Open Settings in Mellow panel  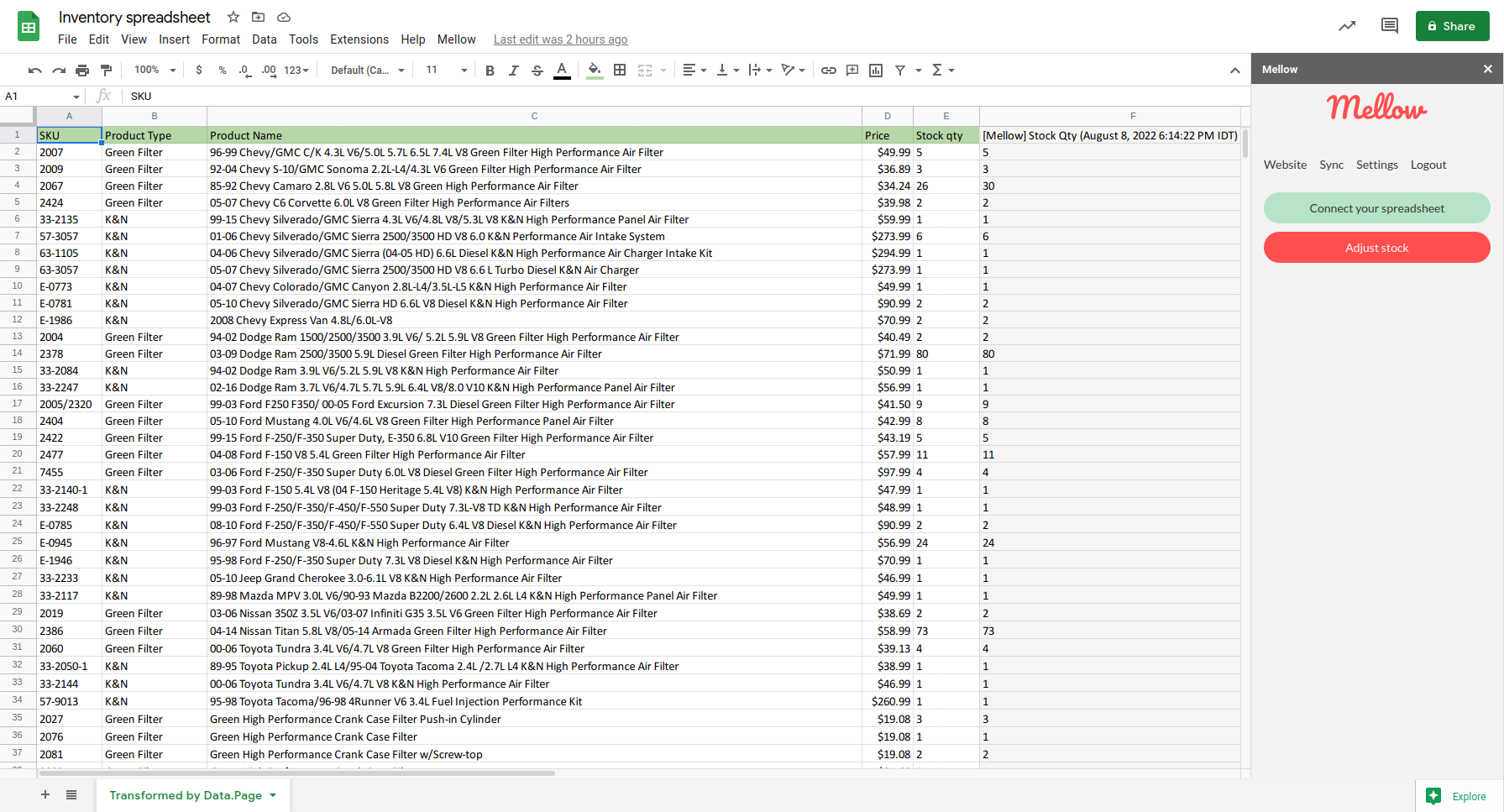(x=1376, y=165)
